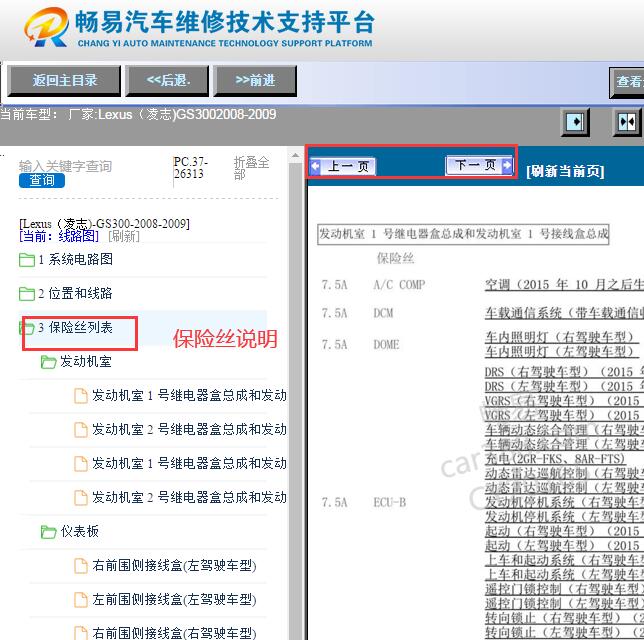Click folder icon next to 仪表板
Screen dimensions: 644x640
tap(48, 532)
